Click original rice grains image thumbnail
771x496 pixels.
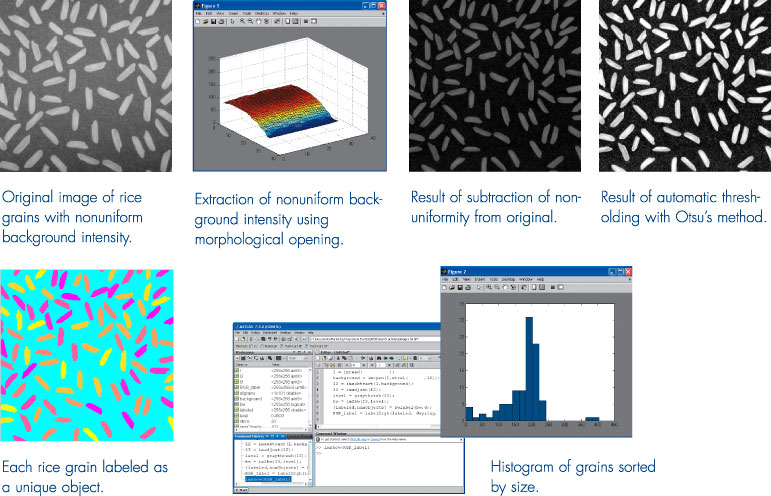86,86
